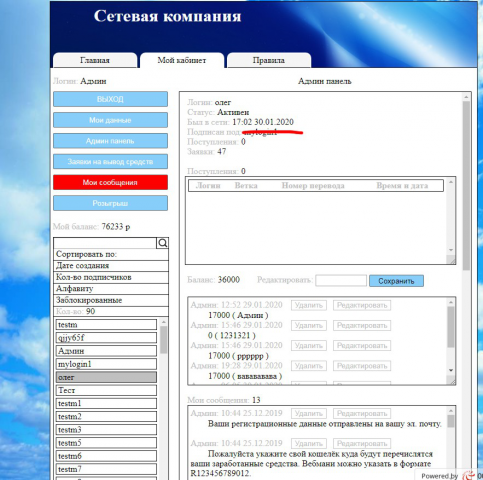Open Заявки на вывод средств
This screenshot has height=480, width=483.
[110, 162]
